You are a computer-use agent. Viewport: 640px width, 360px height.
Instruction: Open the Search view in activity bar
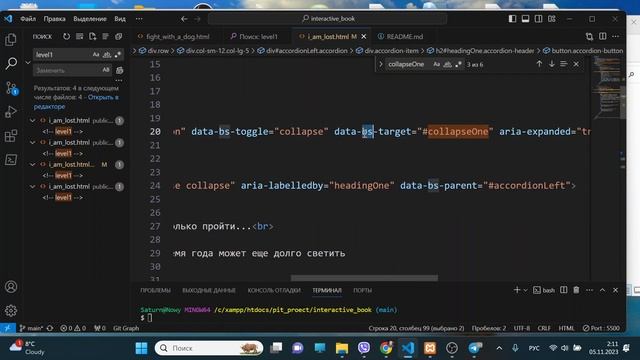[11, 63]
